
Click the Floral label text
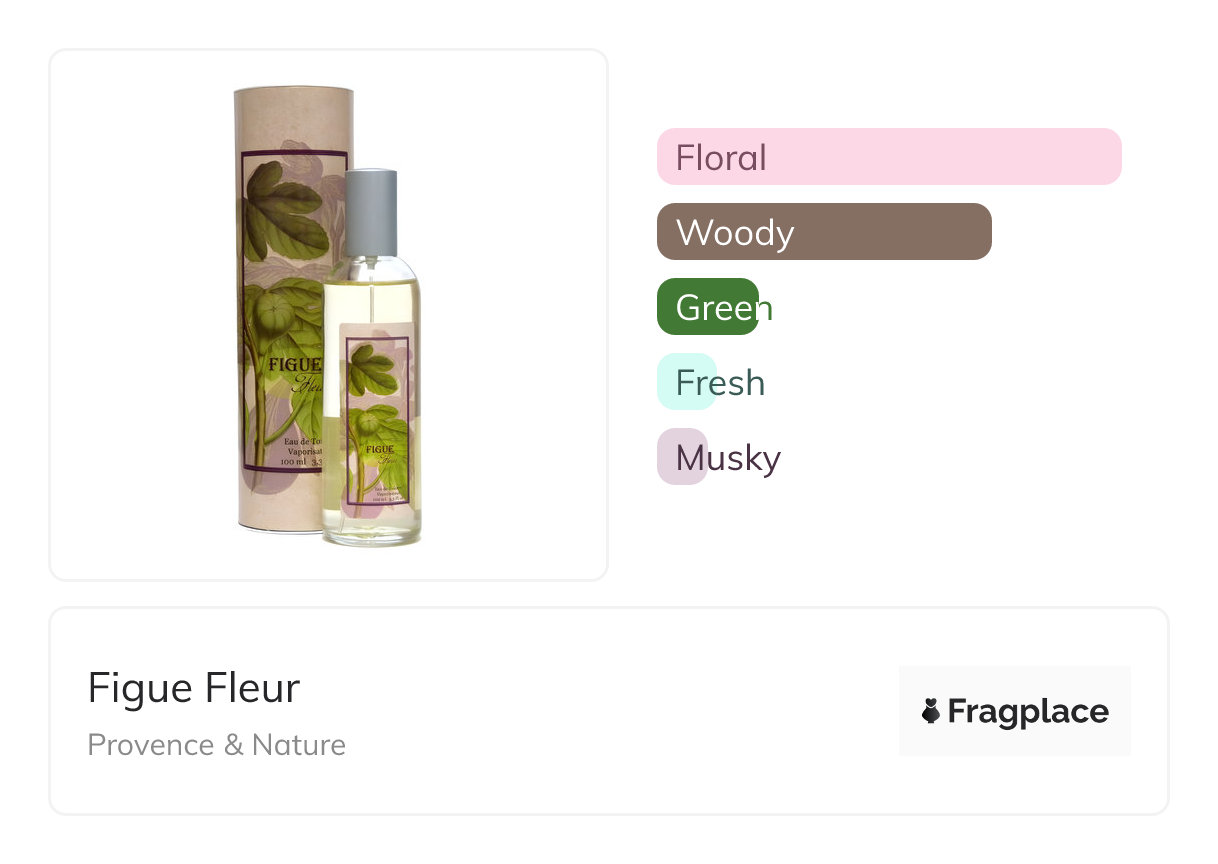click(721, 157)
